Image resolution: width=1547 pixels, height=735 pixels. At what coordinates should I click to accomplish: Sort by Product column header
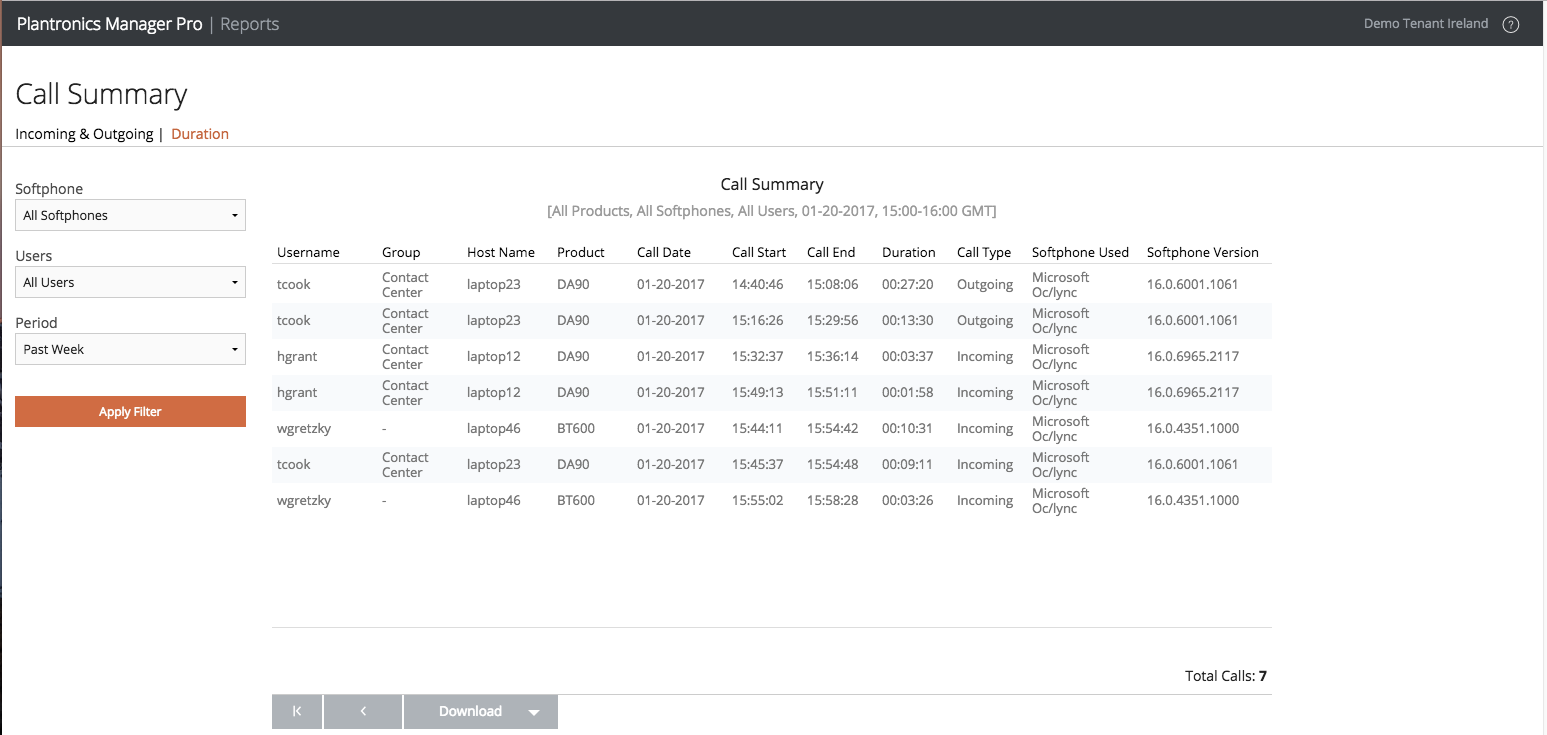point(581,252)
